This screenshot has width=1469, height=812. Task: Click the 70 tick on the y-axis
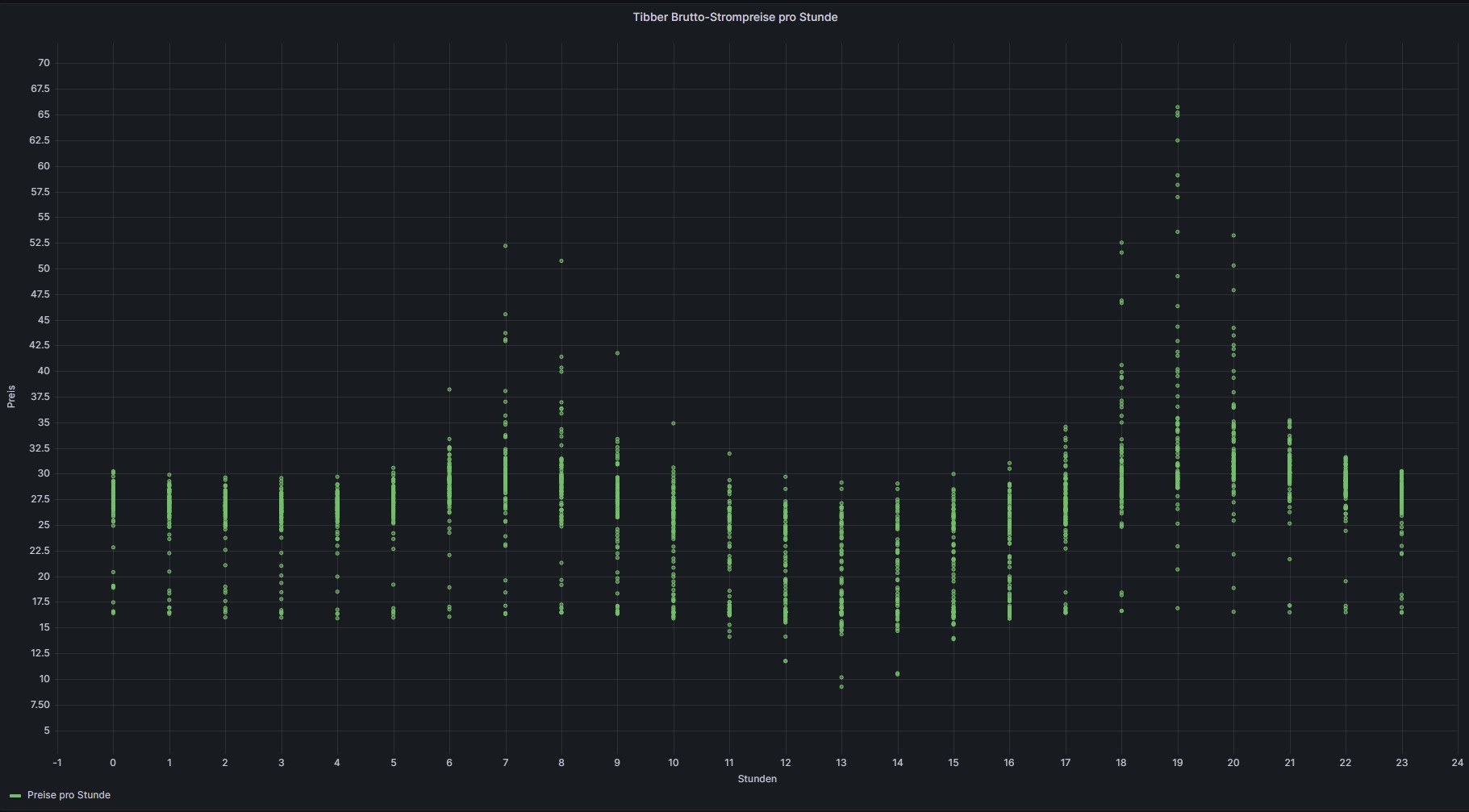click(x=44, y=63)
